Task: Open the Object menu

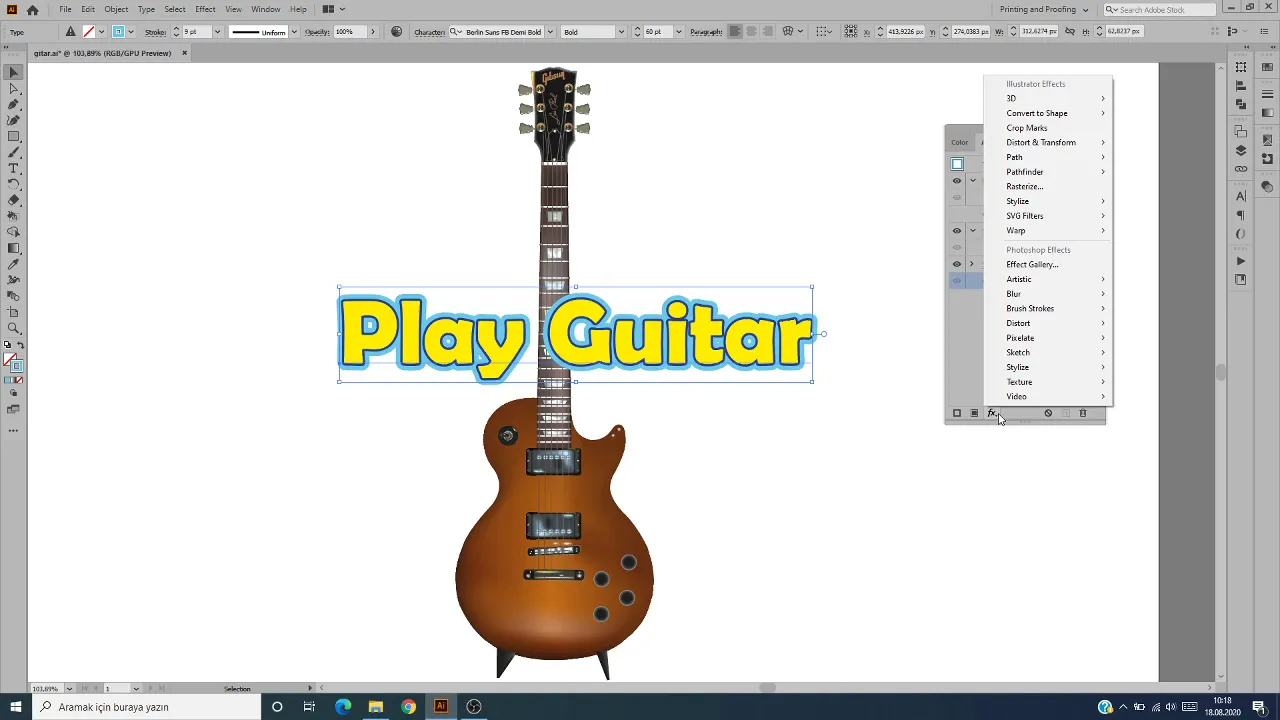Action: [x=116, y=9]
